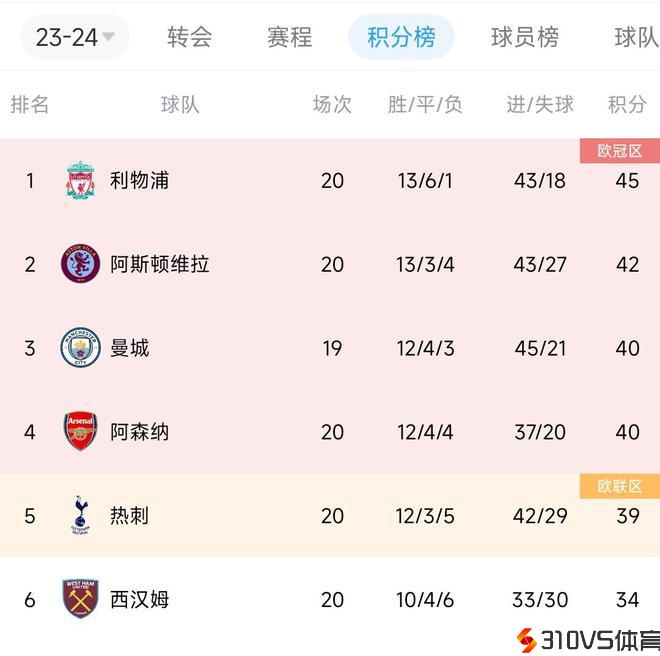Screen dimensions: 660x656
Task: Click the 积分 column header
Action: tap(627, 105)
